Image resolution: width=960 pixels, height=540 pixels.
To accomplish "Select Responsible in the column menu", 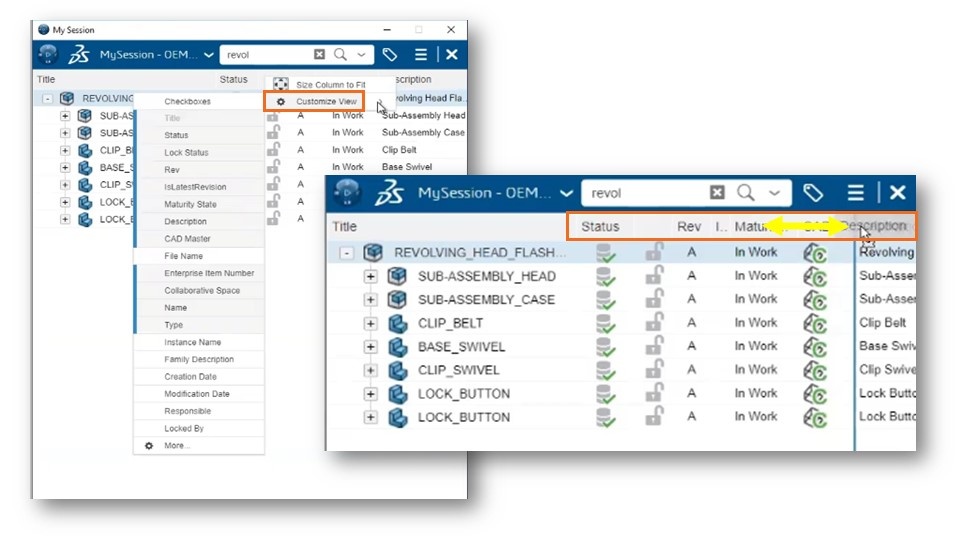I will (199, 411).
